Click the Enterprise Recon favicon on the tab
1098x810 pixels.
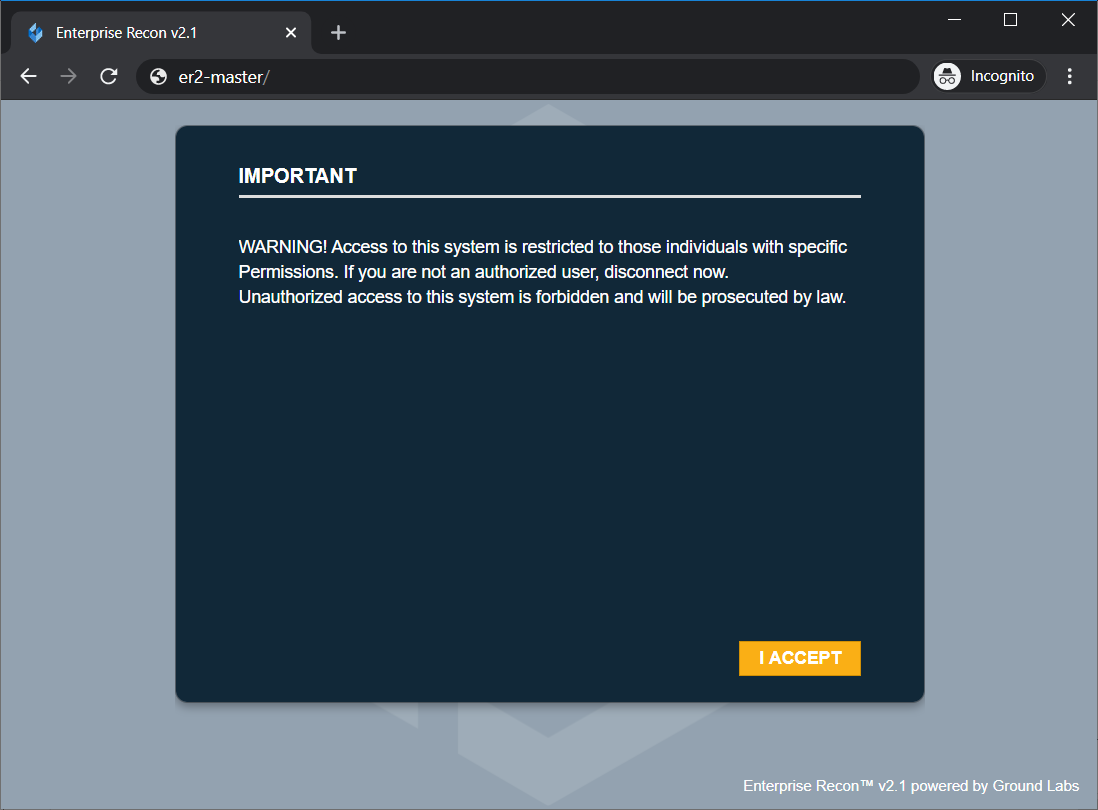point(34,31)
